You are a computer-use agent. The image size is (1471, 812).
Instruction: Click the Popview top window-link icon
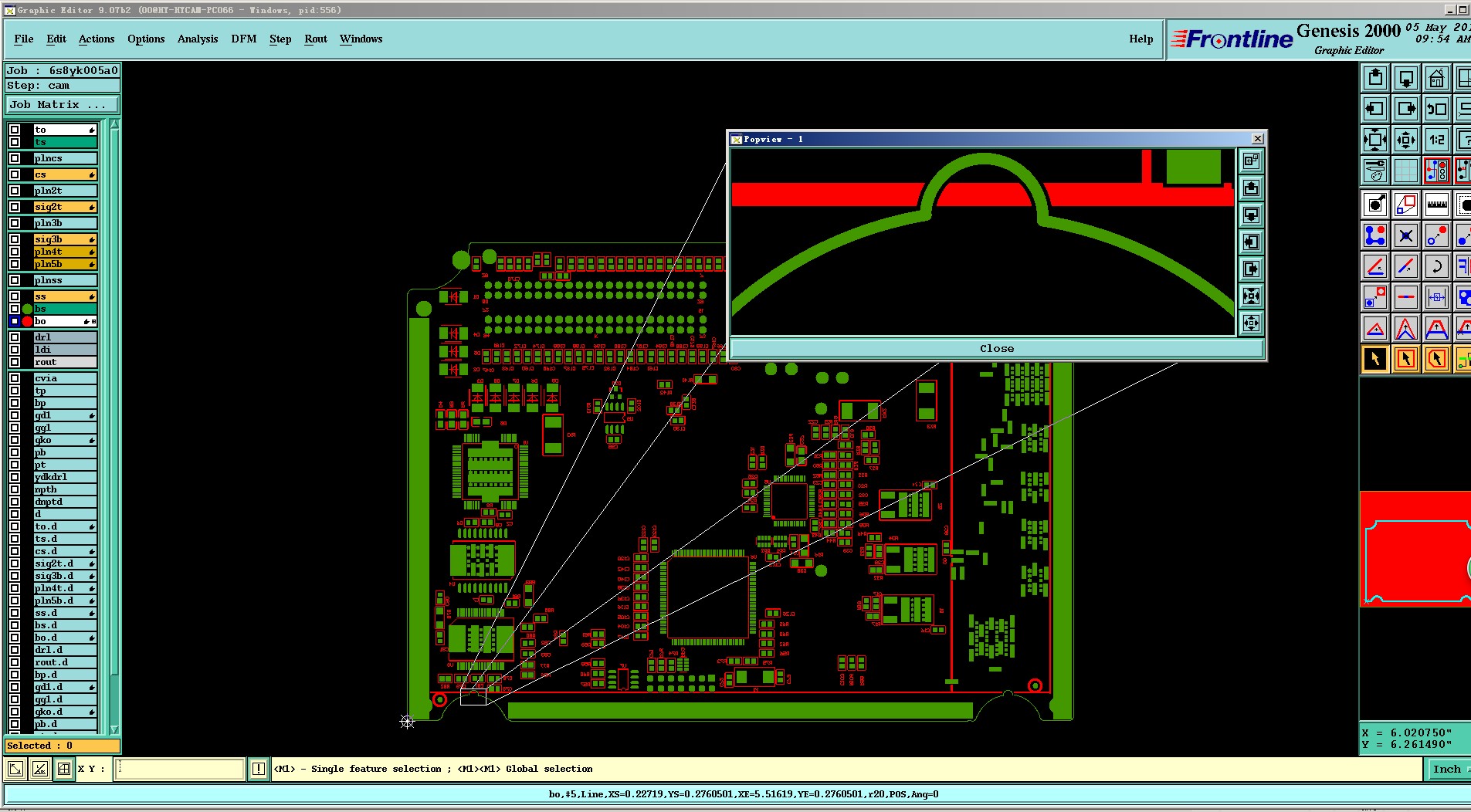1251,161
